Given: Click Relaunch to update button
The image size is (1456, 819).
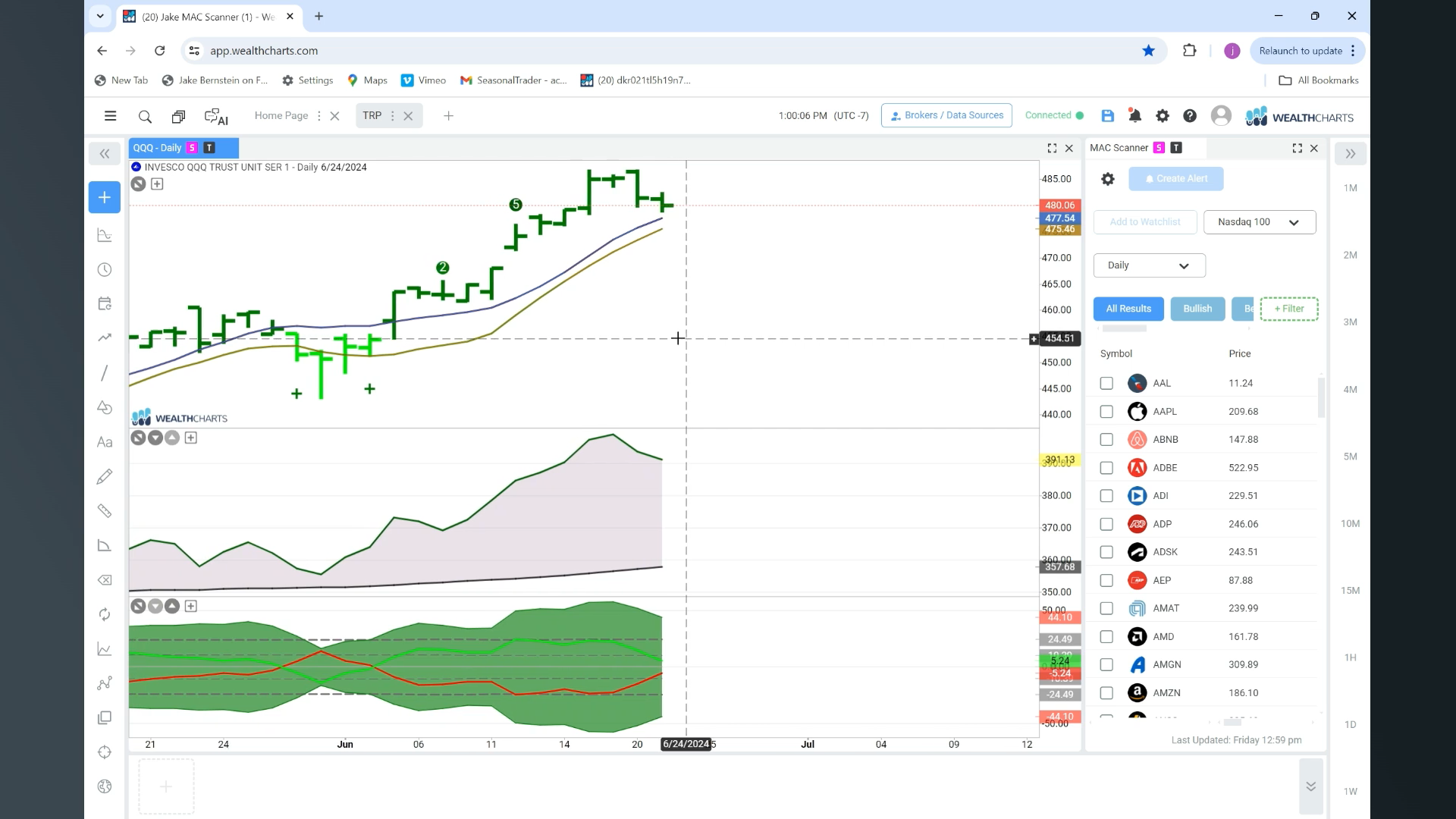Looking at the screenshot, I should [1307, 51].
